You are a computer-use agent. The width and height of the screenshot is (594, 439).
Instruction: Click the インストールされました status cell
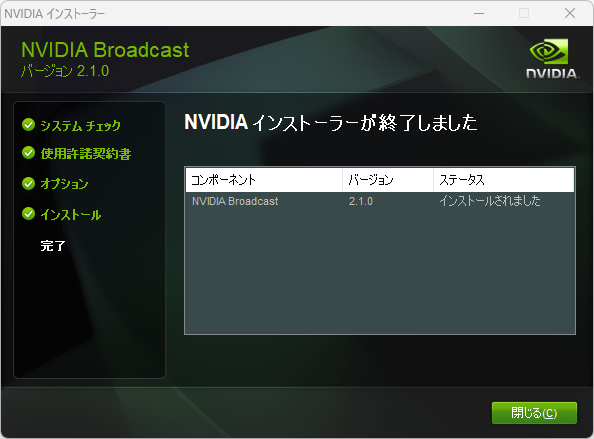tap(490, 201)
